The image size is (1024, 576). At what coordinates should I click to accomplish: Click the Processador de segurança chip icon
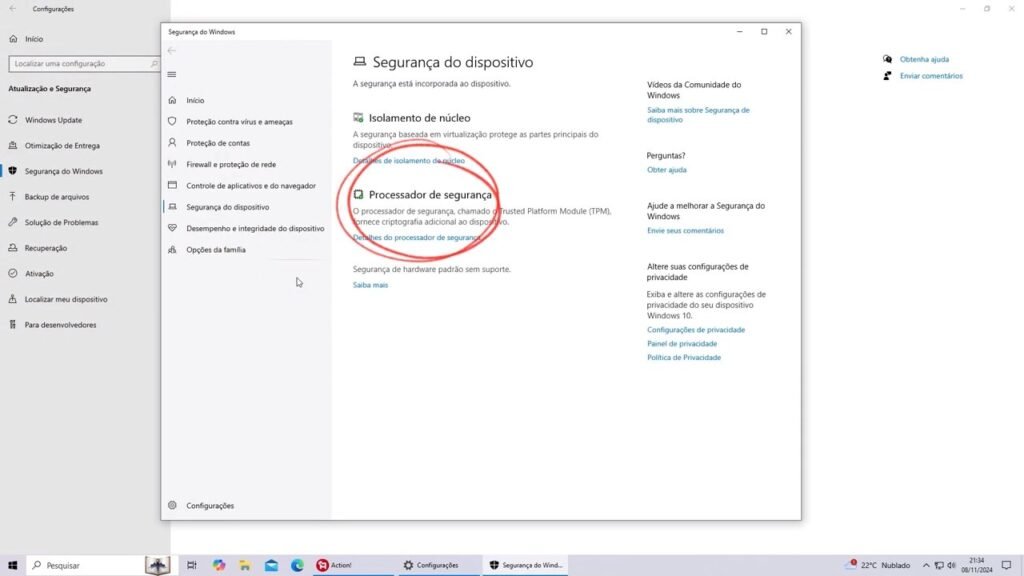(x=358, y=195)
